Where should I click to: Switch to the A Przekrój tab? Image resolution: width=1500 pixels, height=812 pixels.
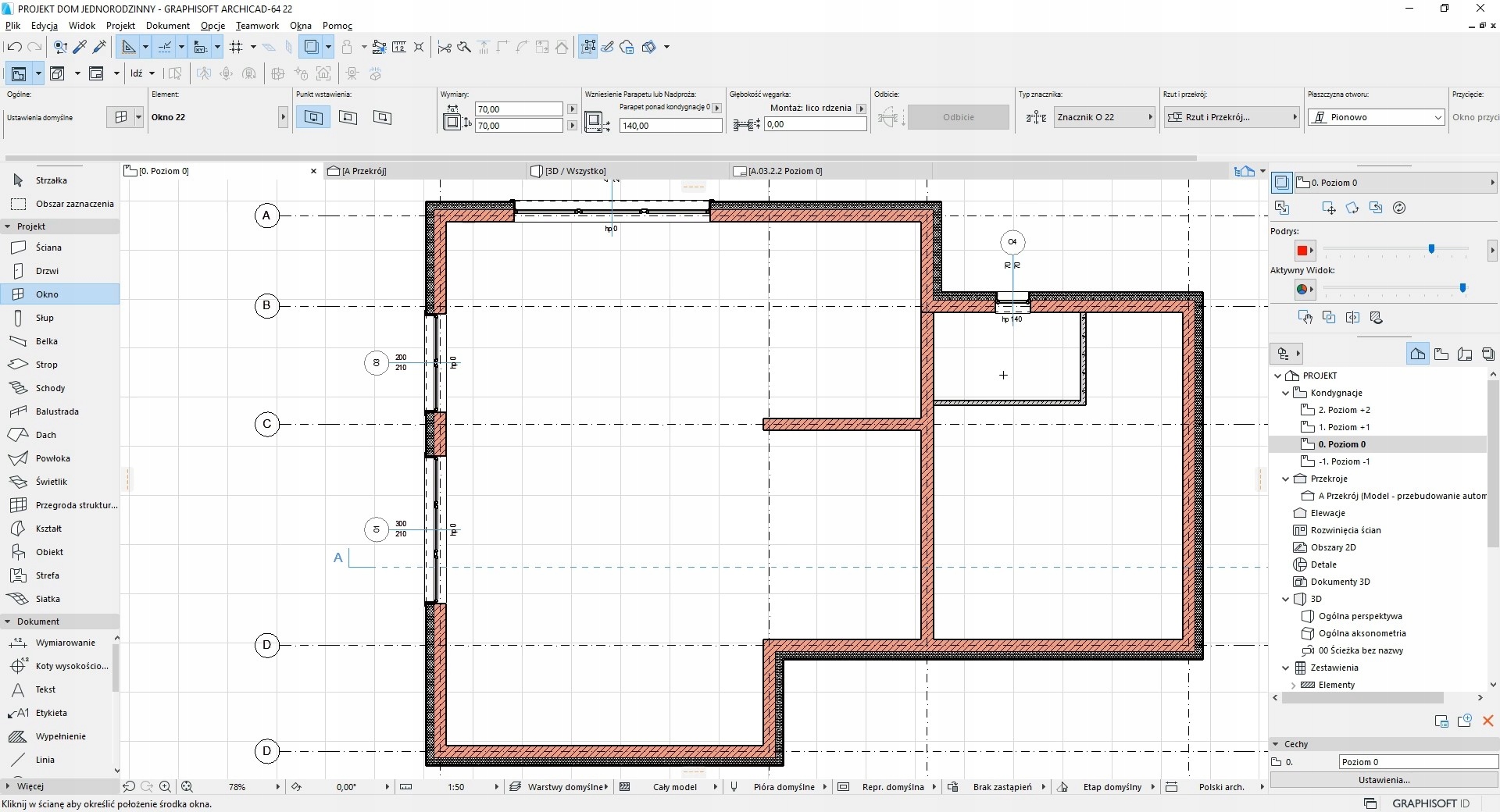click(364, 171)
